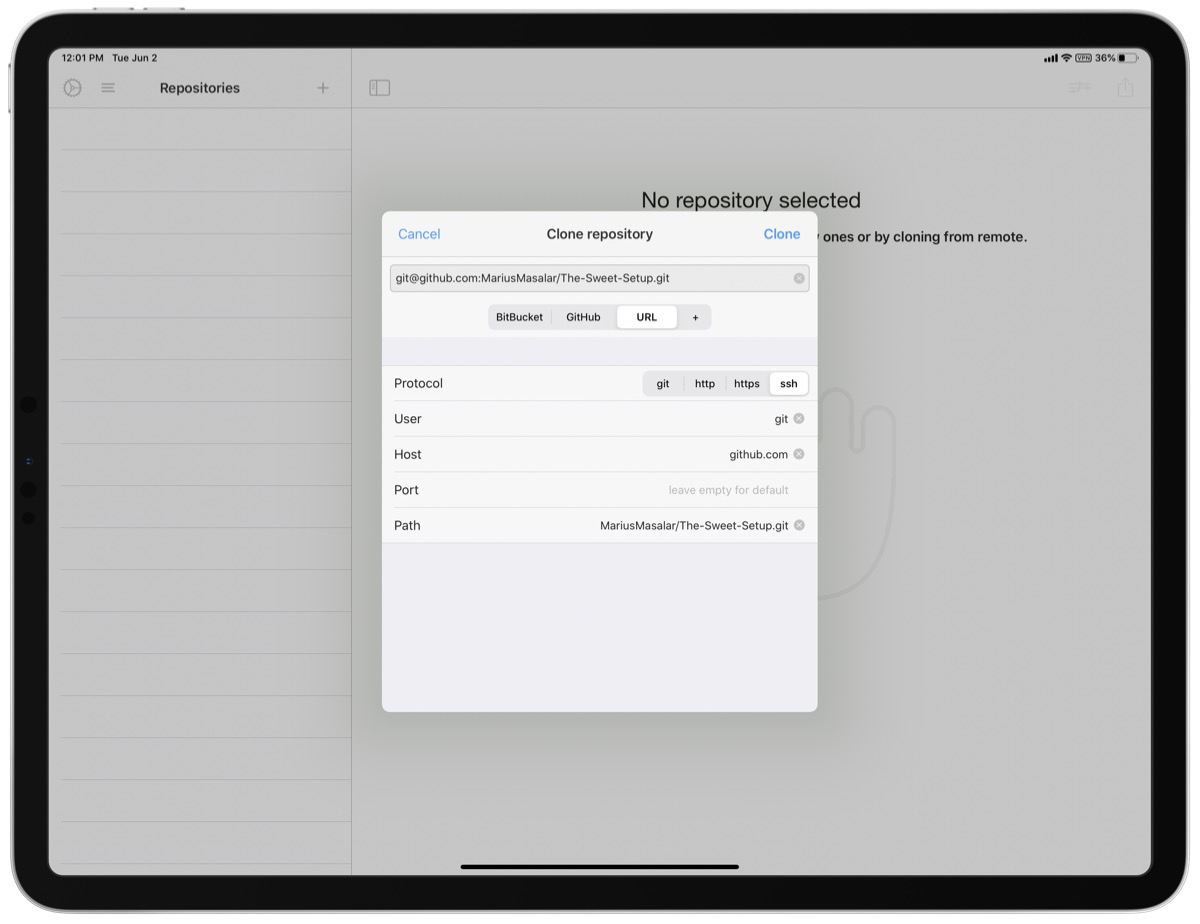
Task: Edit the Path field MariusMasalar/The-Sweet-Setup.git
Action: [599, 525]
